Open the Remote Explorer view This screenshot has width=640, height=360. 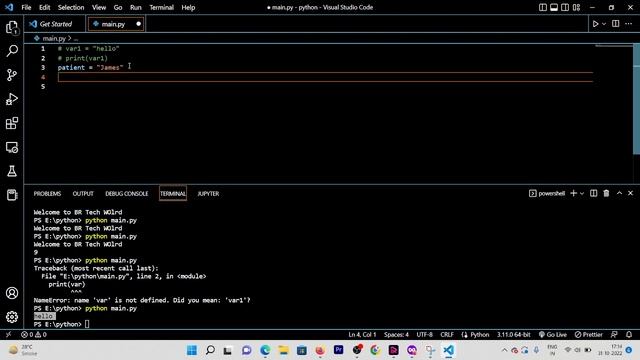click(12, 147)
